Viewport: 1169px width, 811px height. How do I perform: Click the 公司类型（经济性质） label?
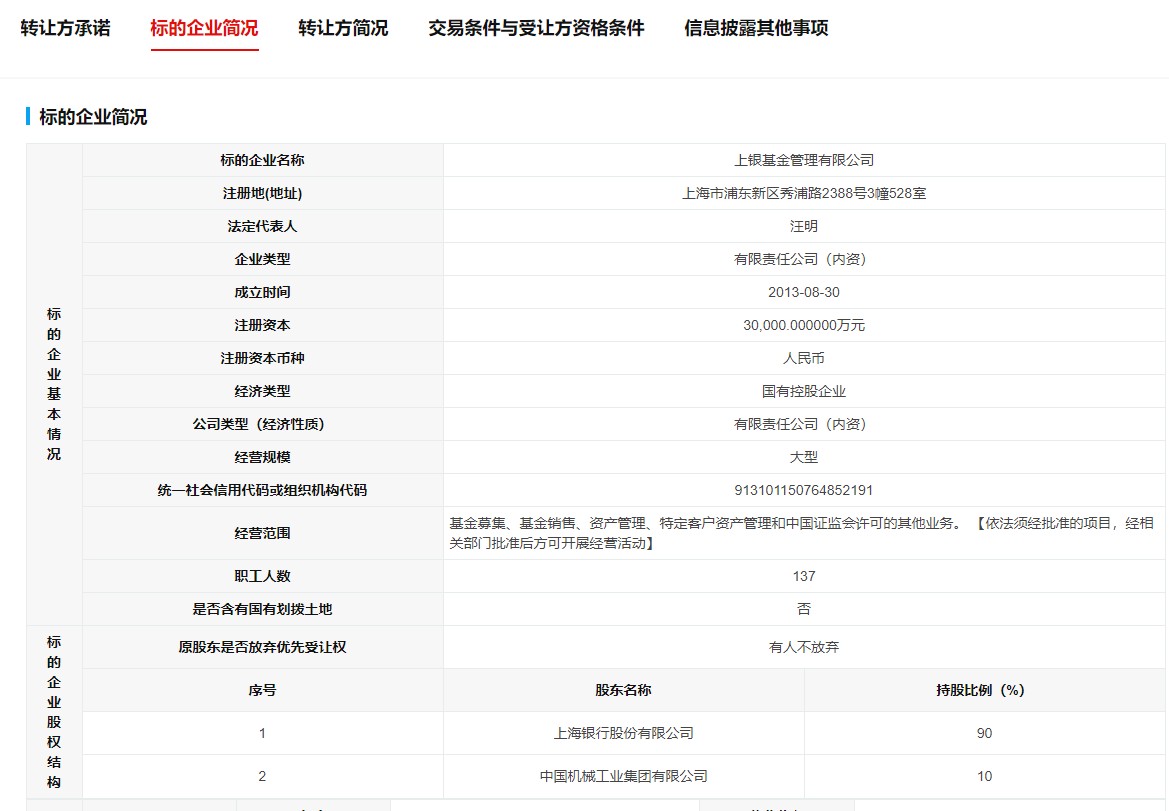(259, 424)
